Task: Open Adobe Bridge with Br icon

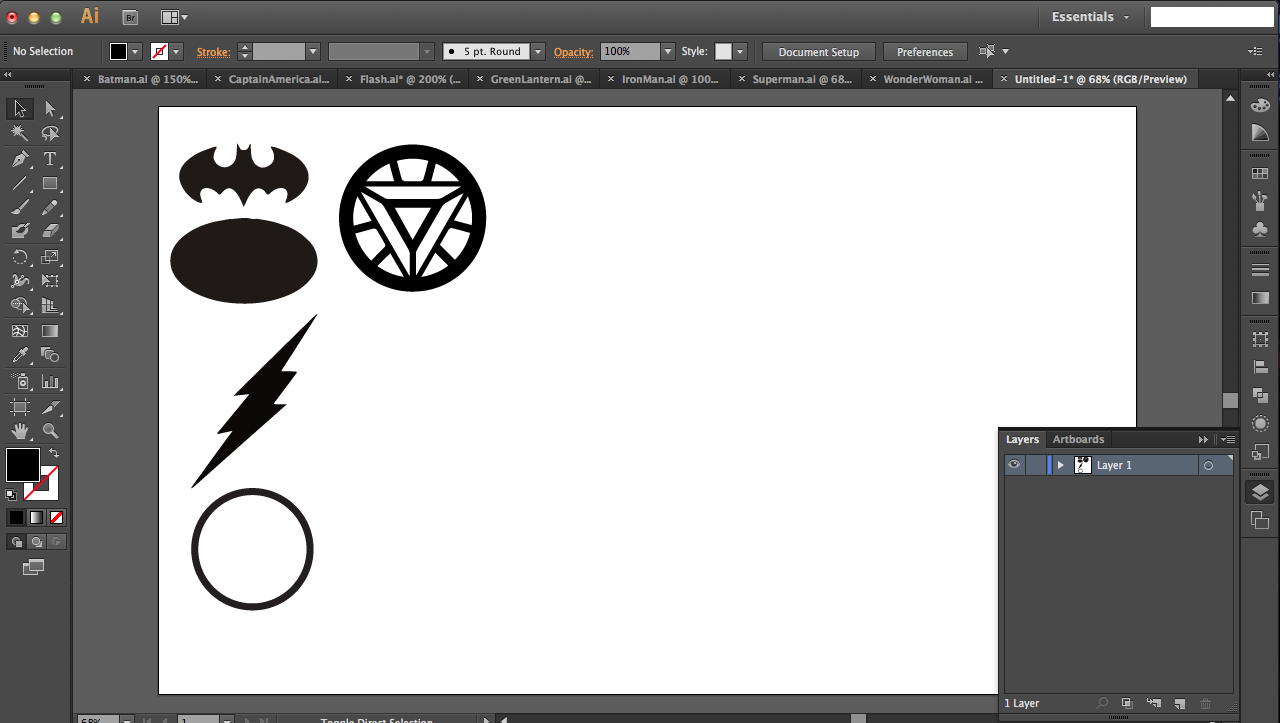Action: tap(130, 17)
